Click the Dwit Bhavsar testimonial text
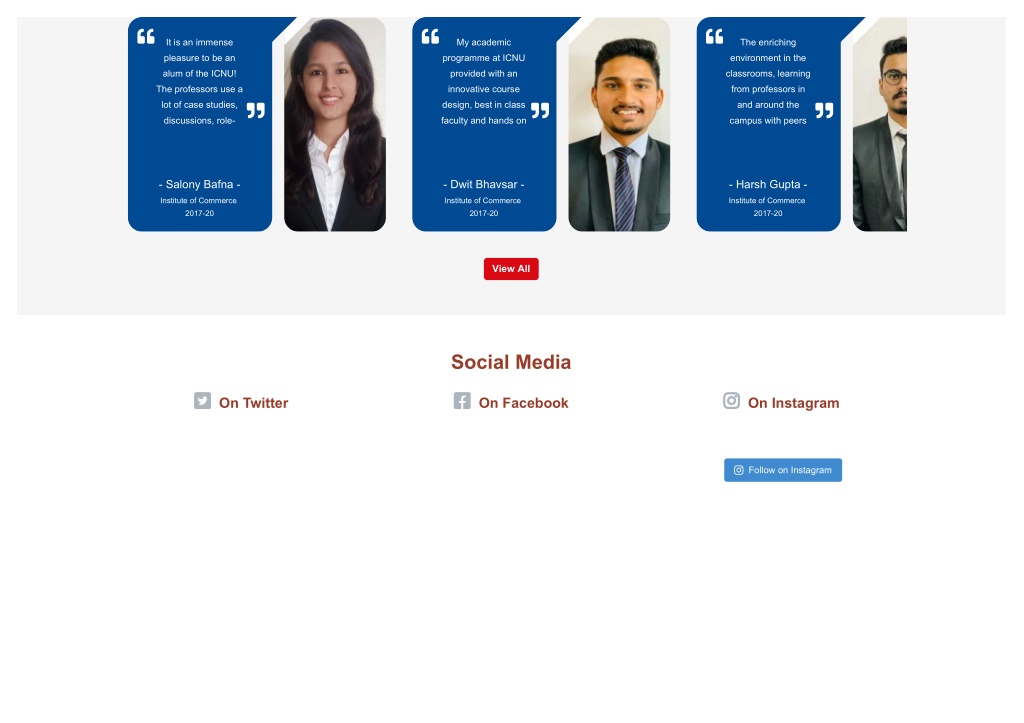Screen dimensions: 1024x723 pos(483,82)
